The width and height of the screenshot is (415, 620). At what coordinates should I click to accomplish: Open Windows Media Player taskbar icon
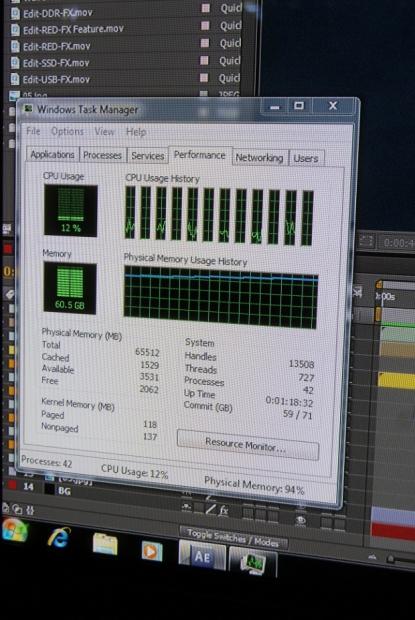point(152,551)
